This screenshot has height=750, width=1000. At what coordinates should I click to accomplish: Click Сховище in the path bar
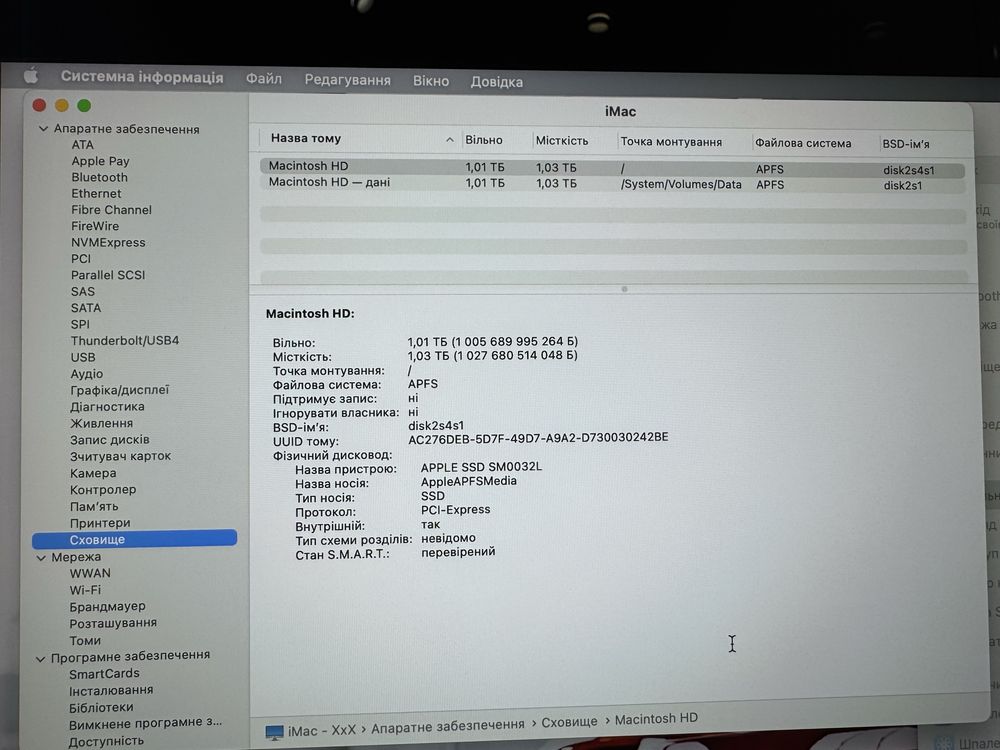pos(570,722)
